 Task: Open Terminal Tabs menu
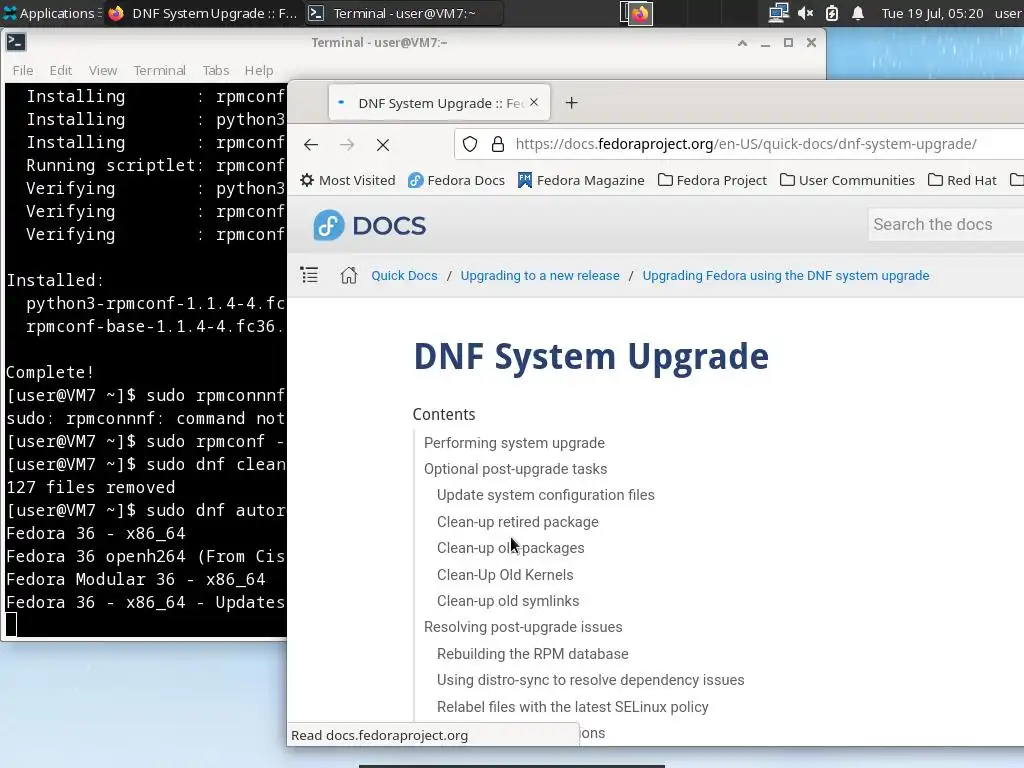pos(216,71)
